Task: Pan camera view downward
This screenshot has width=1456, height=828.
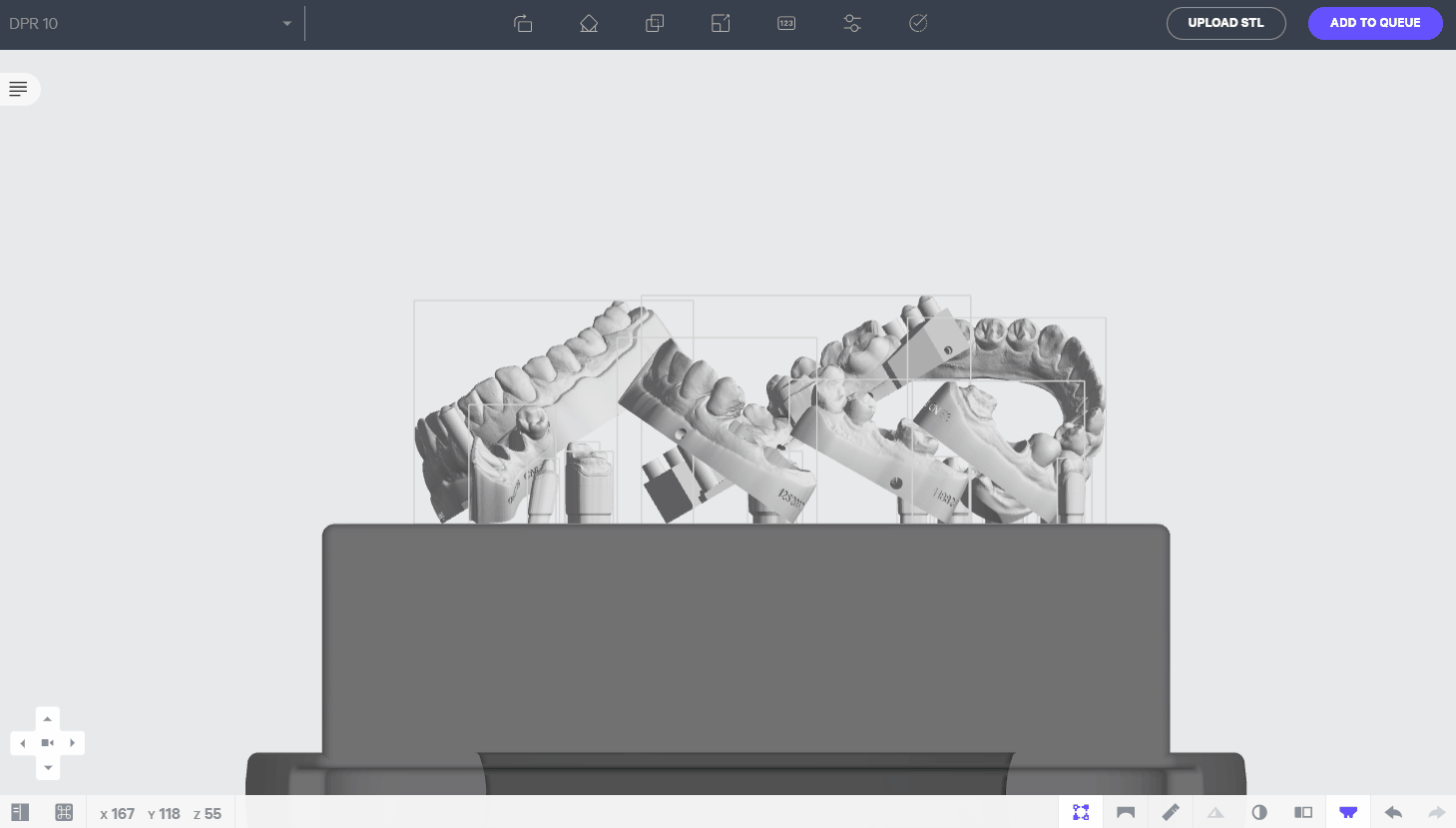Action: (47, 767)
